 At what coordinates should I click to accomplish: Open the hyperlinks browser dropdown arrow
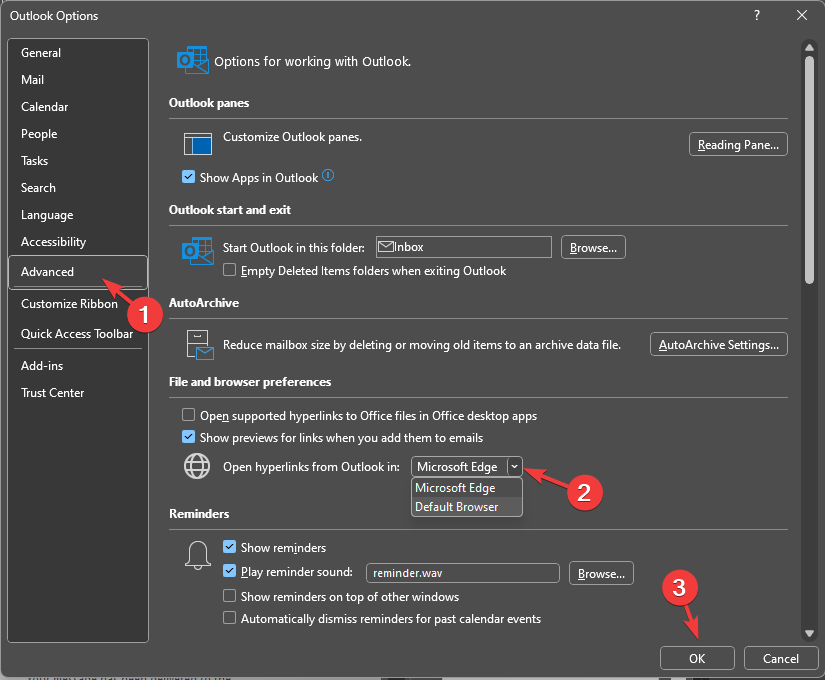514,466
